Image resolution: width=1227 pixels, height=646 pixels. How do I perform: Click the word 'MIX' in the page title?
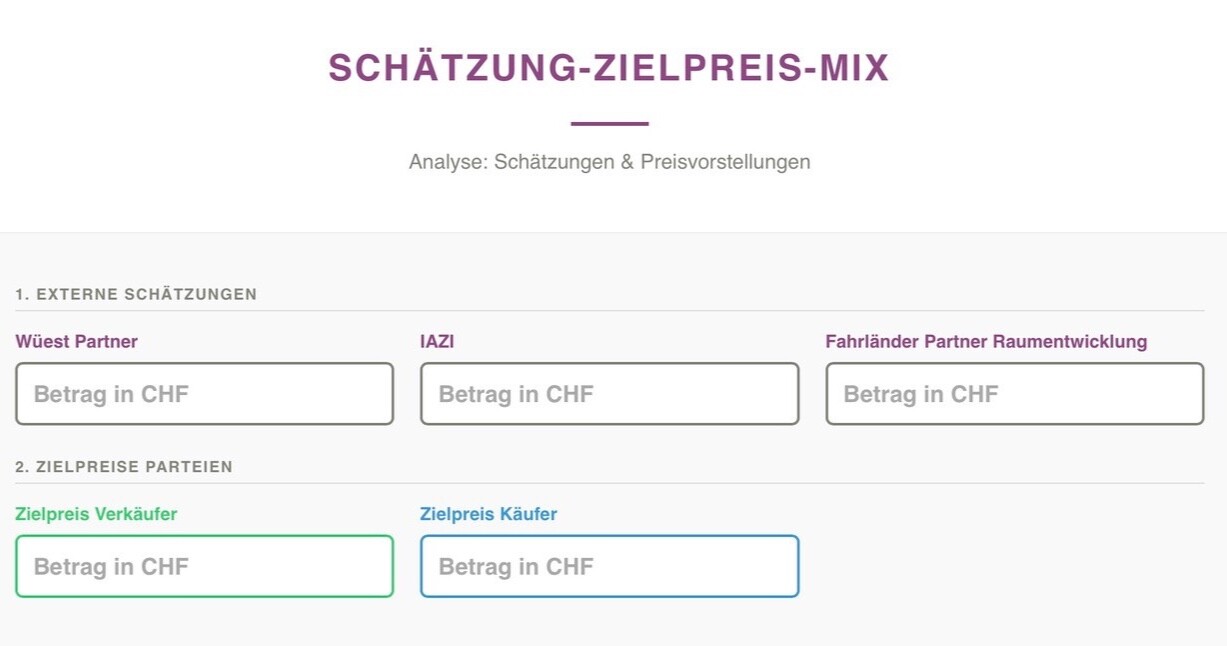(x=854, y=68)
